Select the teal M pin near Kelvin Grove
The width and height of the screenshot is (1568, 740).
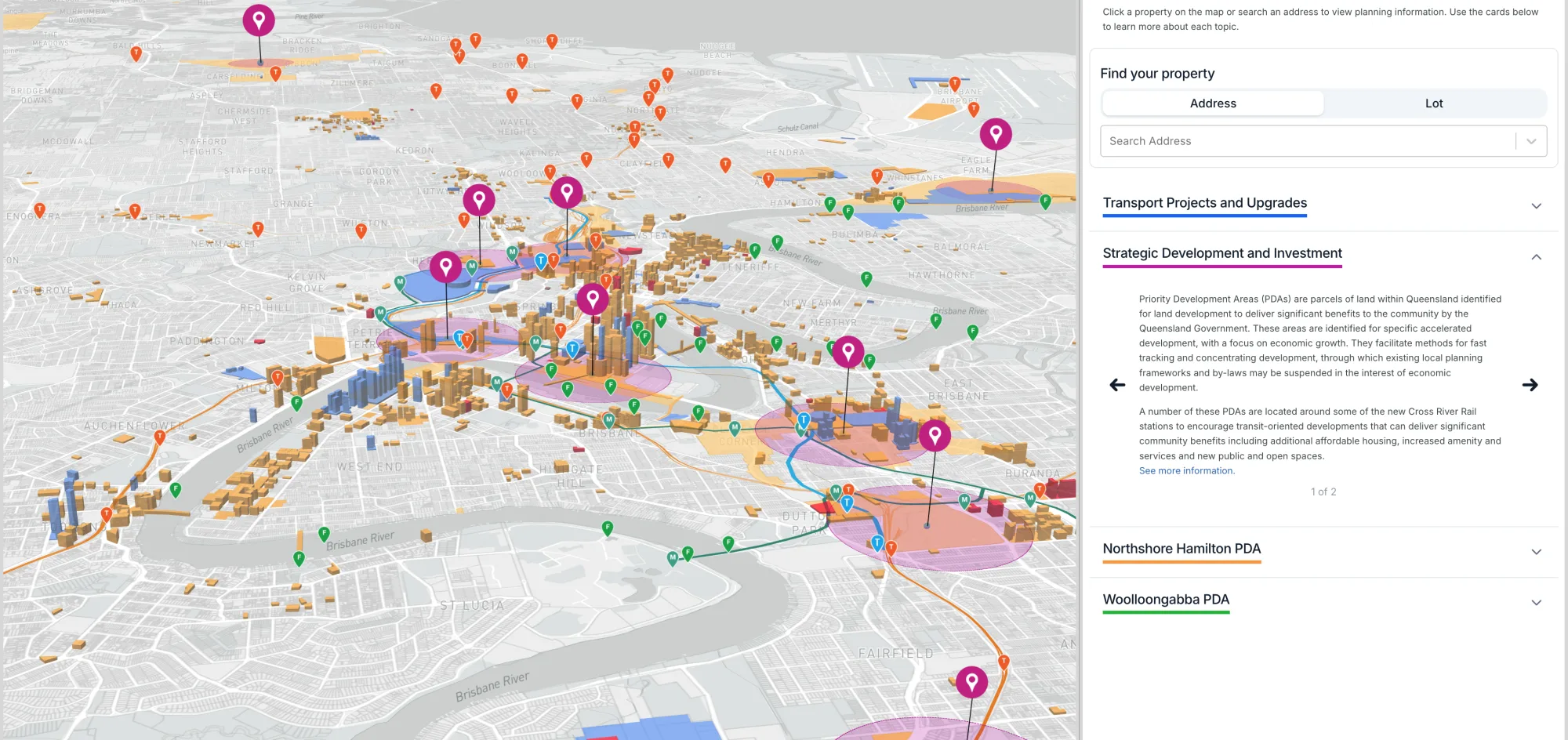point(400,282)
